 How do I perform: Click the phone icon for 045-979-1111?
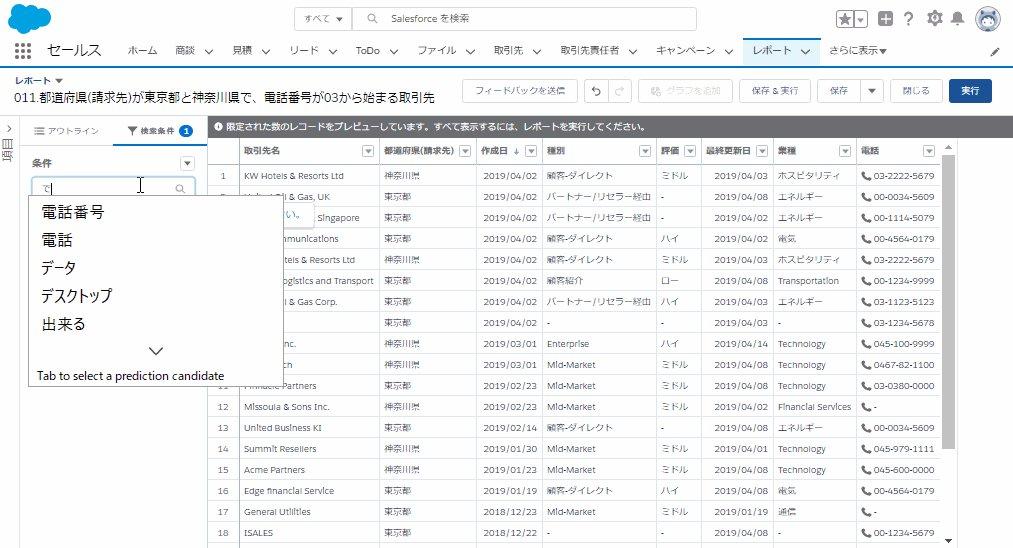866,449
